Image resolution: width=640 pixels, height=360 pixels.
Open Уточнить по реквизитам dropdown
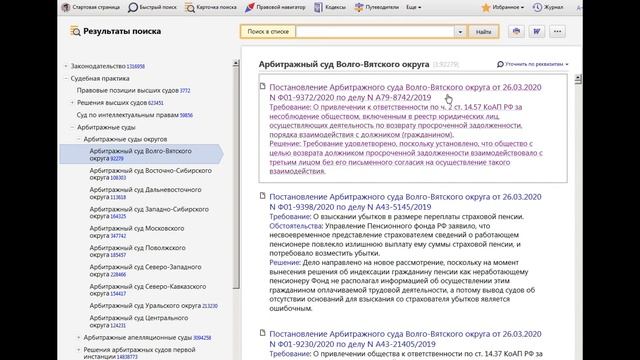533,64
